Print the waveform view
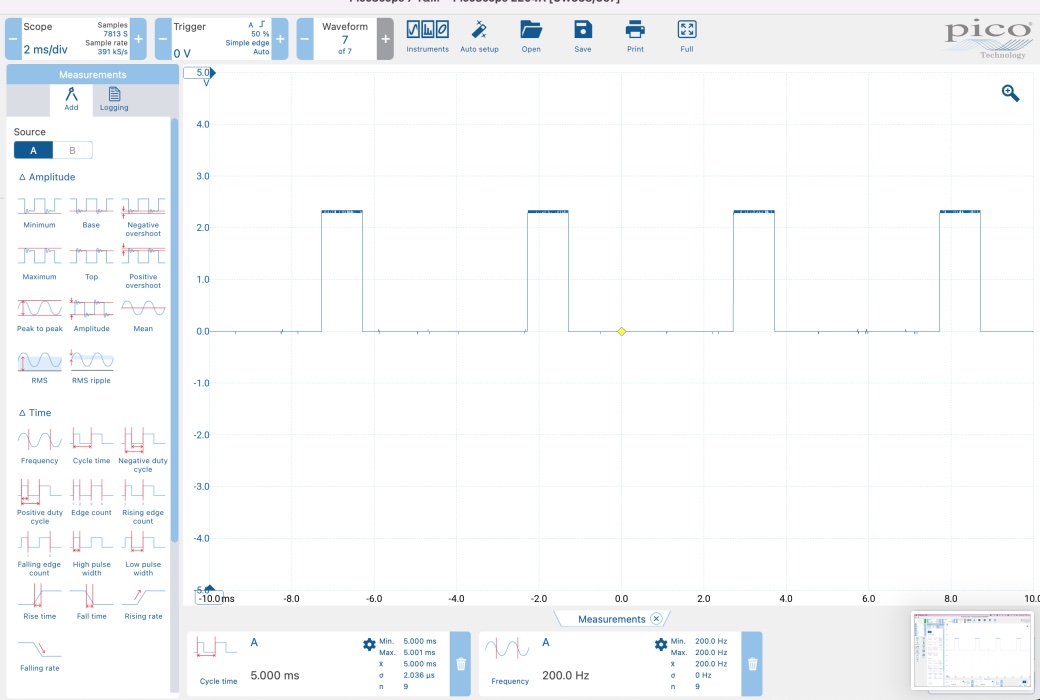This screenshot has height=700, width=1040. click(x=635, y=36)
